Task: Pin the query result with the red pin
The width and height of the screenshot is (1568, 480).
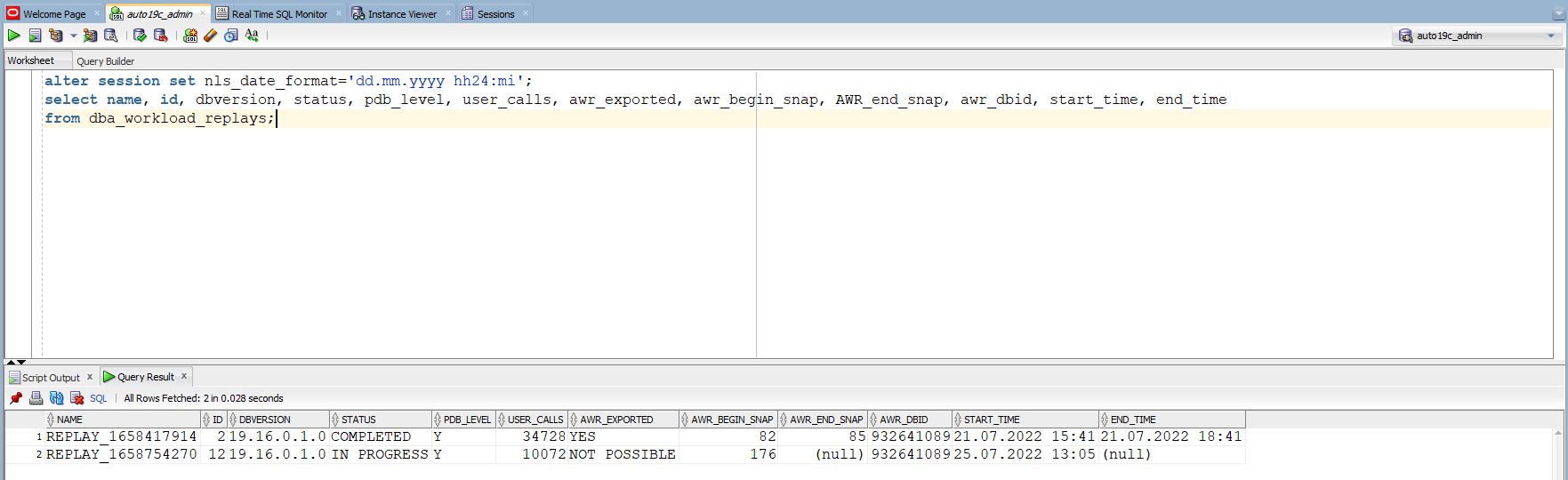Action: click(15, 398)
